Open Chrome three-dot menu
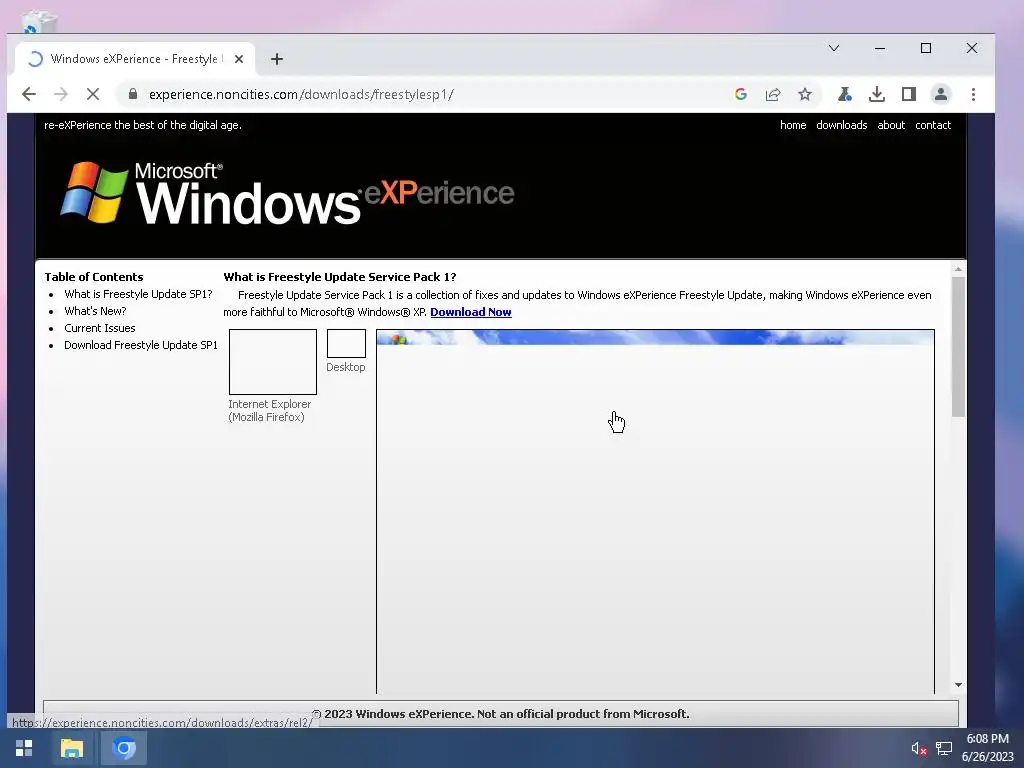Screen dimensions: 1024x768 click(x=973, y=94)
